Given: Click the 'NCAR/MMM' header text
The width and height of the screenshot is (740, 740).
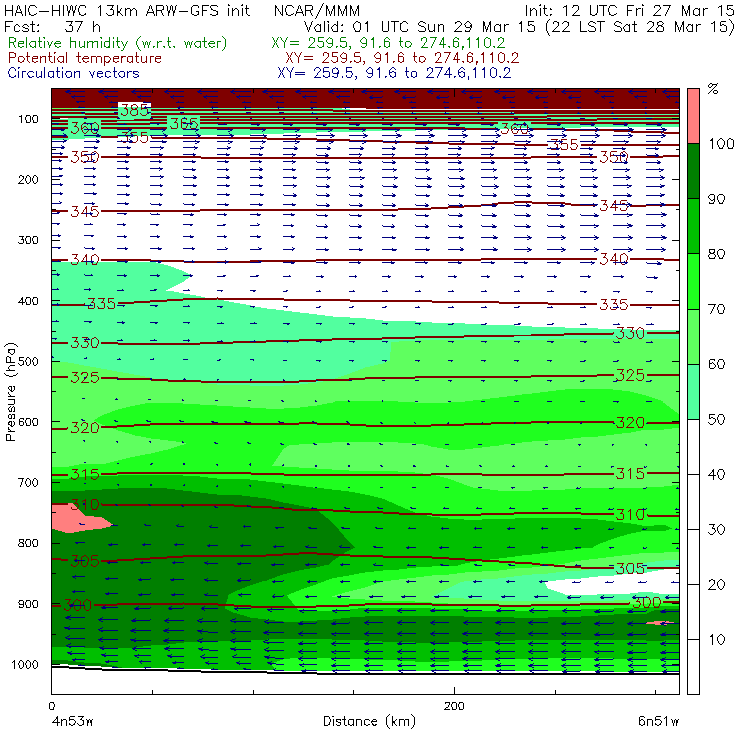Looking at the screenshot, I should pyautogui.click(x=317, y=10).
